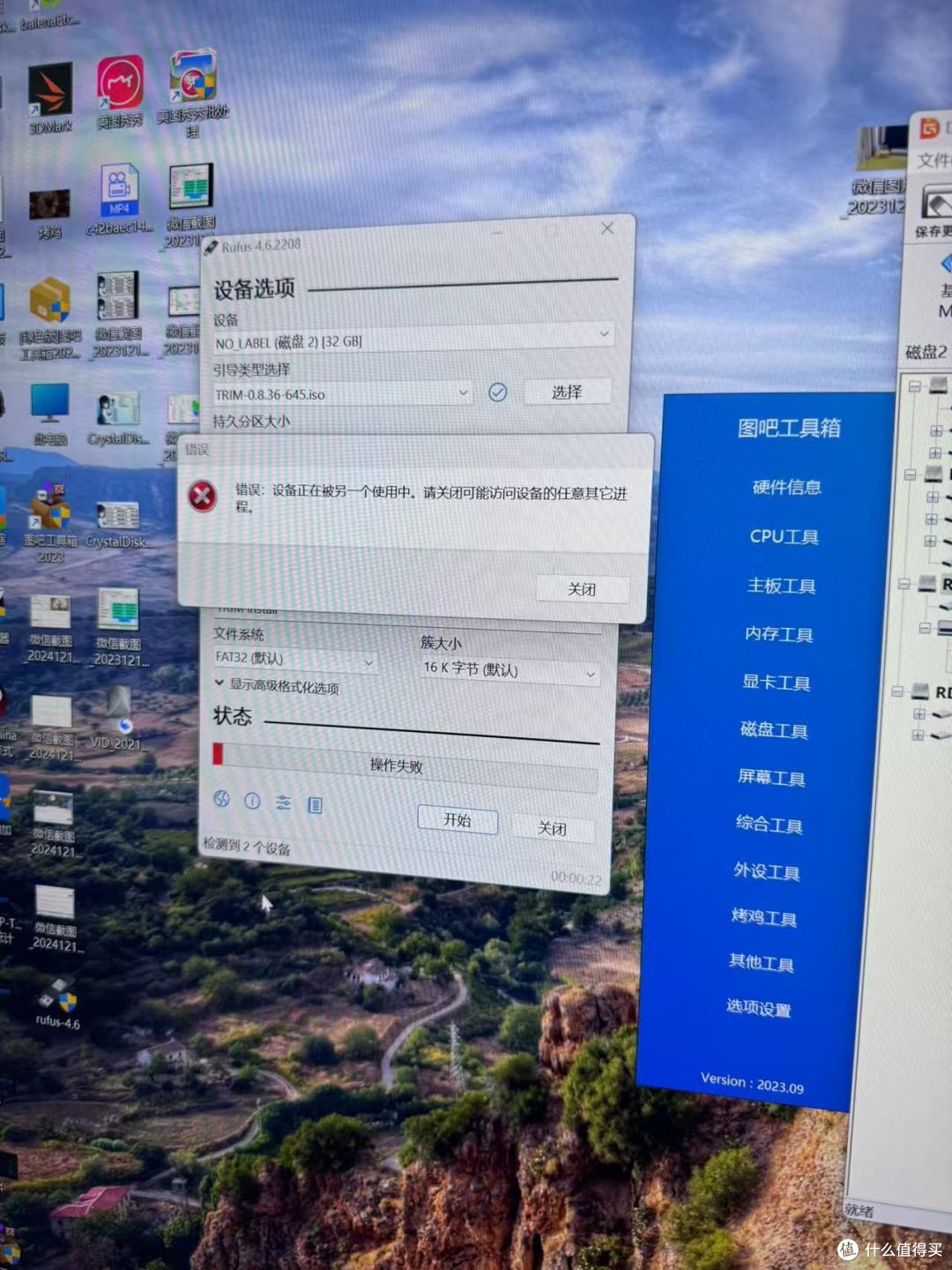Click the 磁盘2 label in DiskGenius
Image resolution: width=952 pixels, height=1270 pixels.
(926, 352)
